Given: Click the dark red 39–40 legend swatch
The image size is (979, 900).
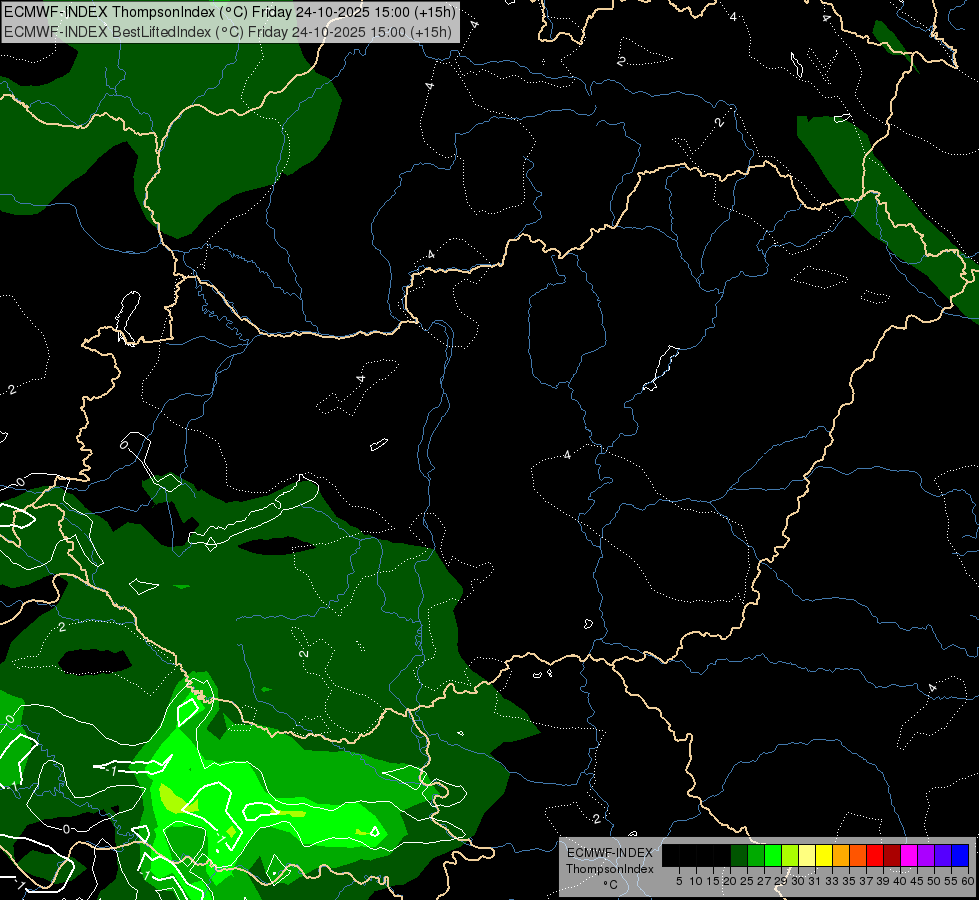Looking at the screenshot, I should tap(892, 855).
